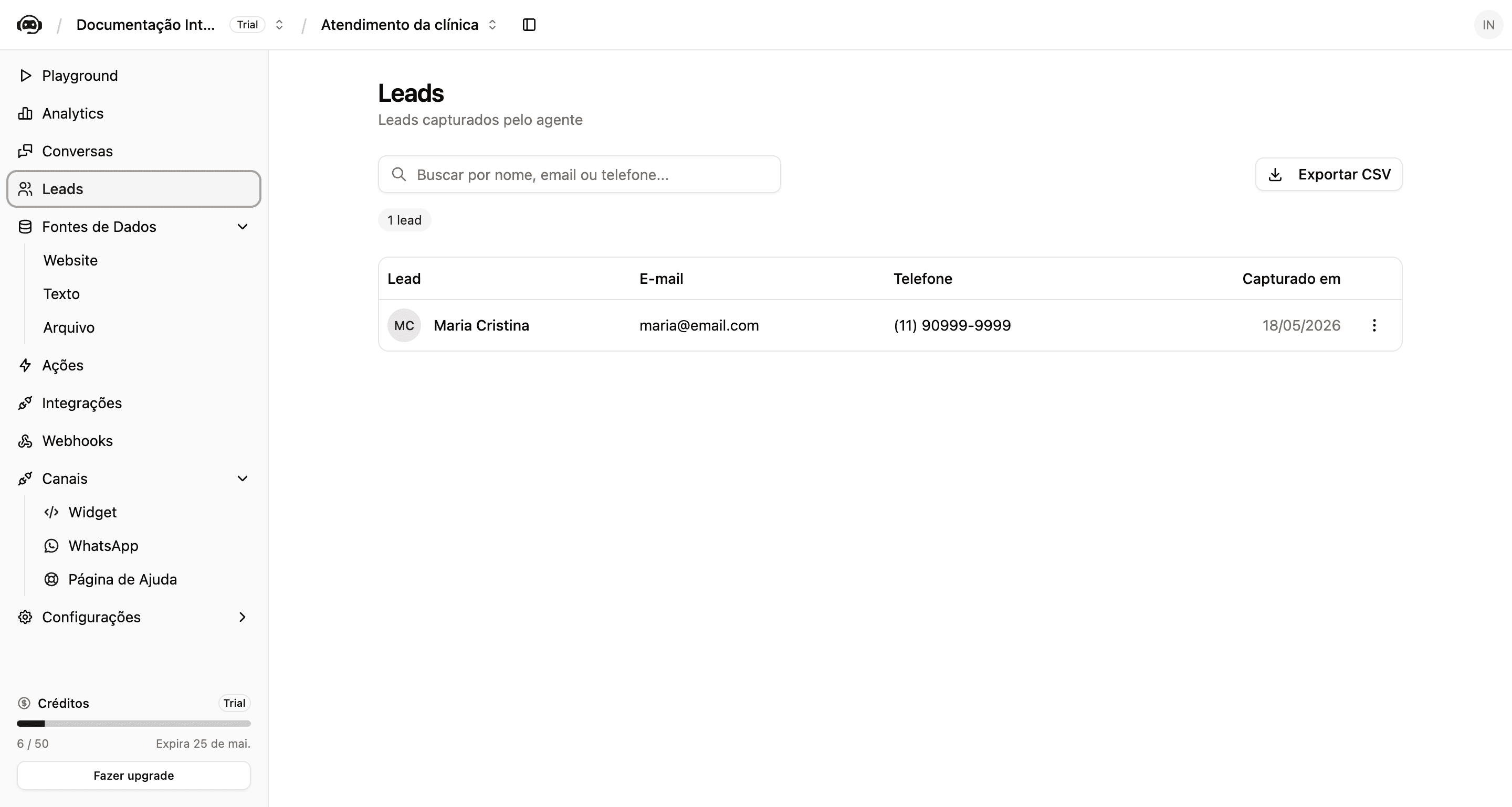
Task: Collapse the Canais section chevron
Action: coord(243,479)
